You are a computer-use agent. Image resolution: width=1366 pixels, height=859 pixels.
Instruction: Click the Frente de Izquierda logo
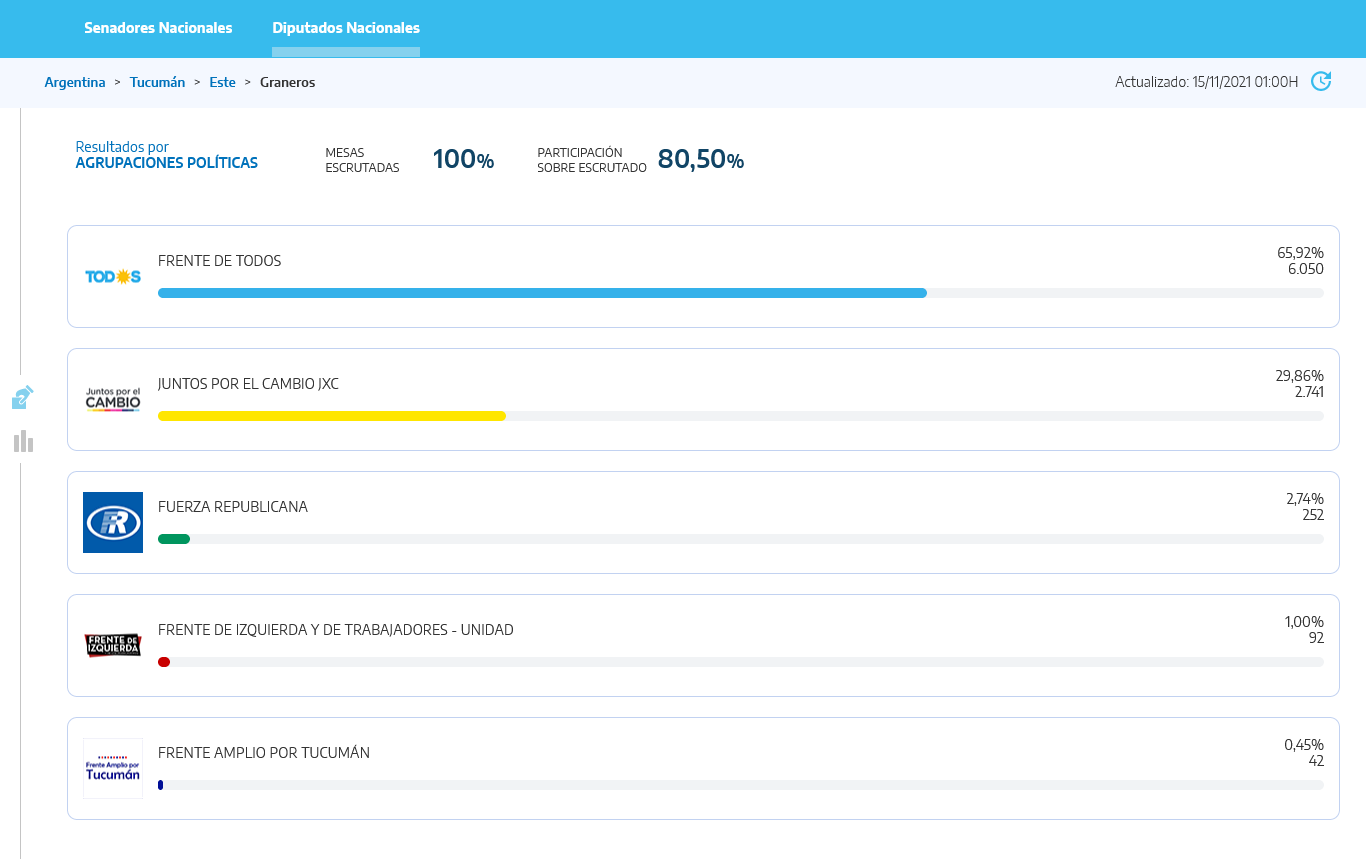(x=113, y=645)
